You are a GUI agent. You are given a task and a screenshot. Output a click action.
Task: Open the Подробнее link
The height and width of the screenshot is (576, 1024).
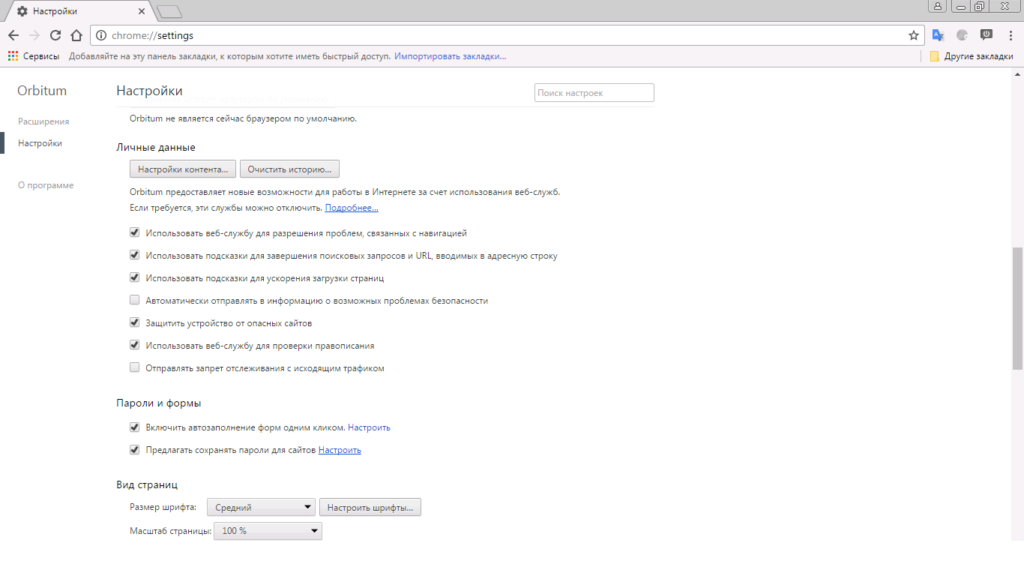click(351, 208)
